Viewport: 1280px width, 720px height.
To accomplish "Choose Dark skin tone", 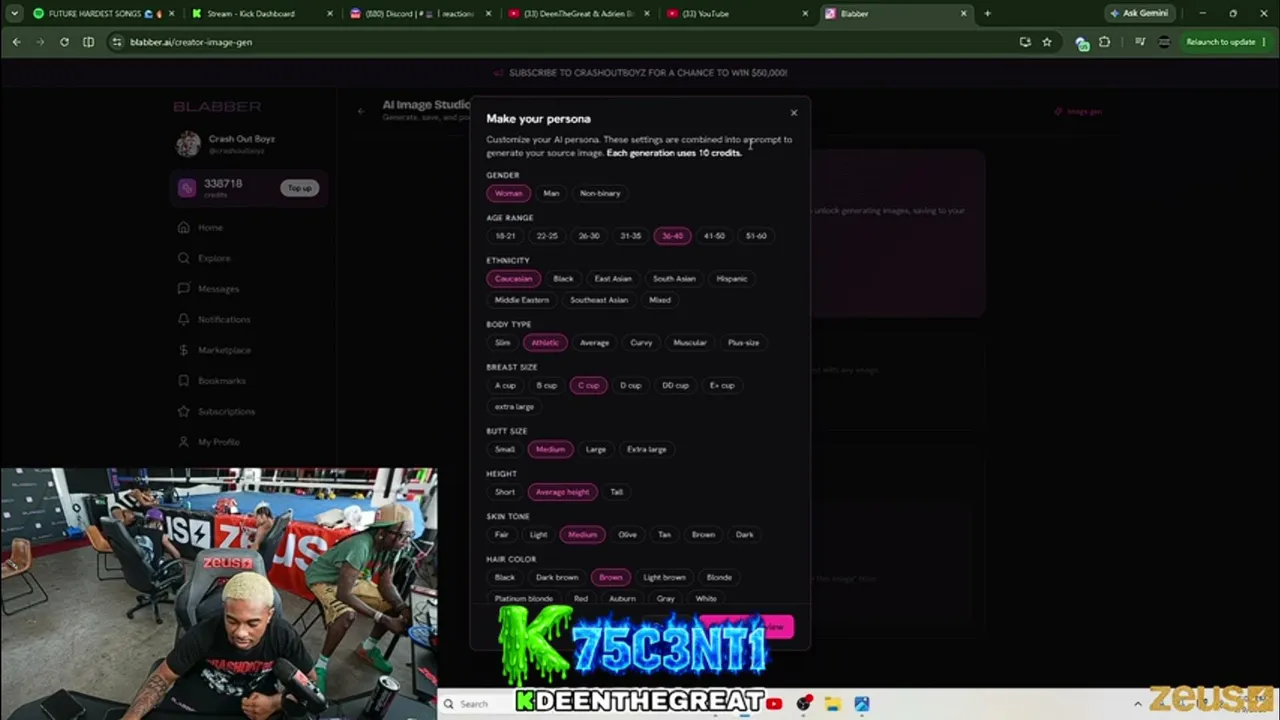I will tap(745, 535).
